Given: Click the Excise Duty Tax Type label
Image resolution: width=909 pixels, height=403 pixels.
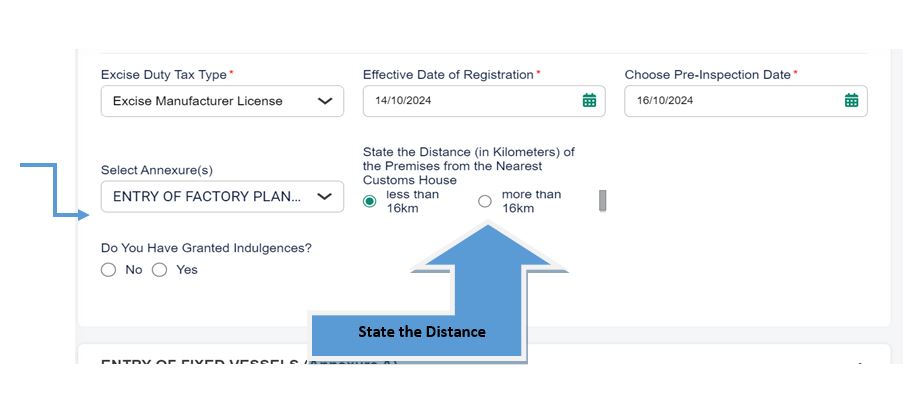Looking at the screenshot, I should (163, 75).
